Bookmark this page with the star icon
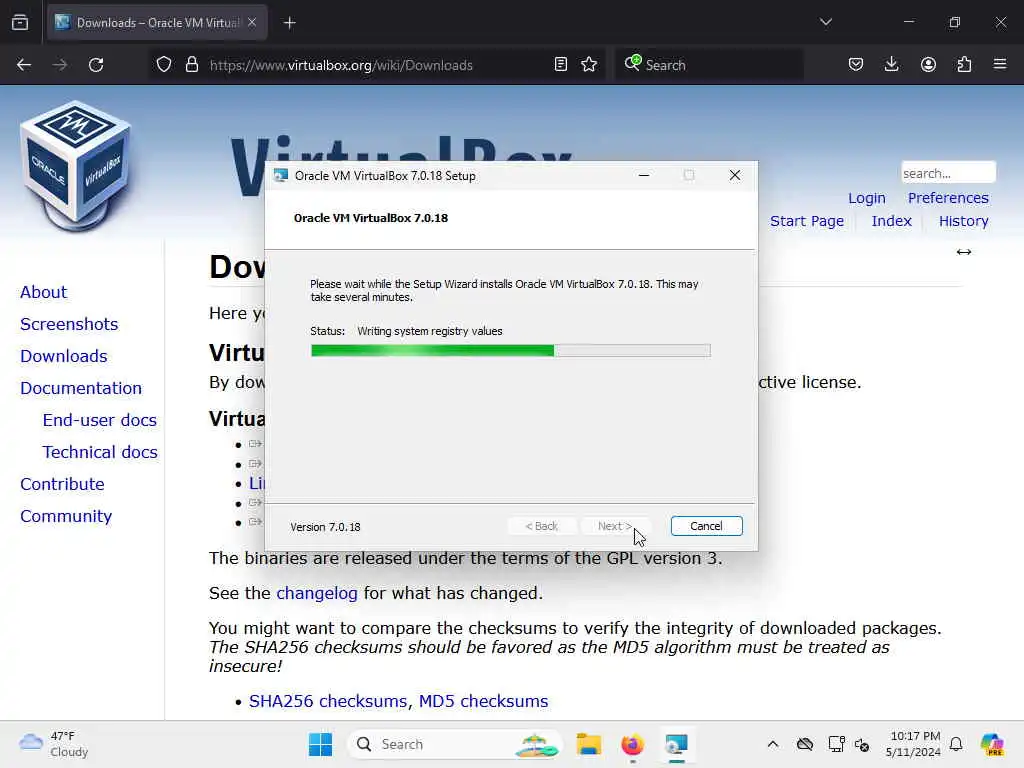The width and height of the screenshot is (1024, 768). [589, 65]
